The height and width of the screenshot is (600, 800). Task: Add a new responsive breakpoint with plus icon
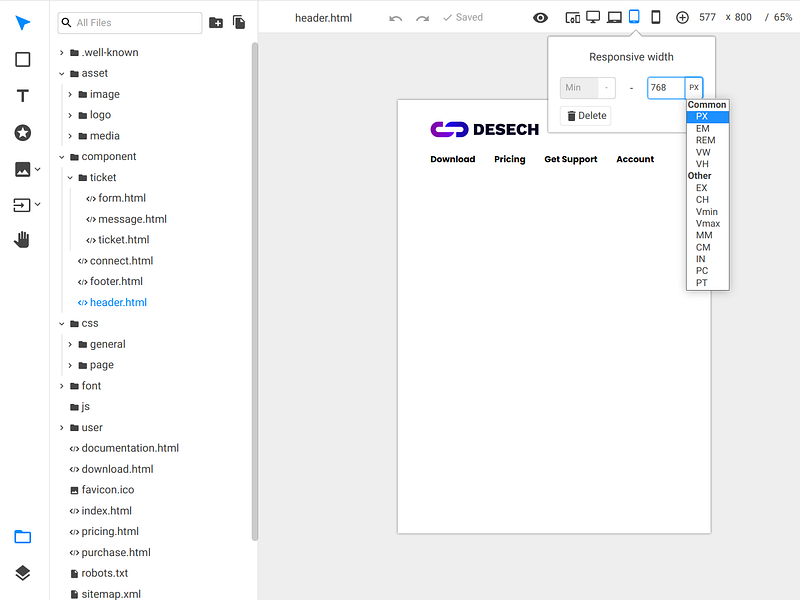click(x=682, y=17)
